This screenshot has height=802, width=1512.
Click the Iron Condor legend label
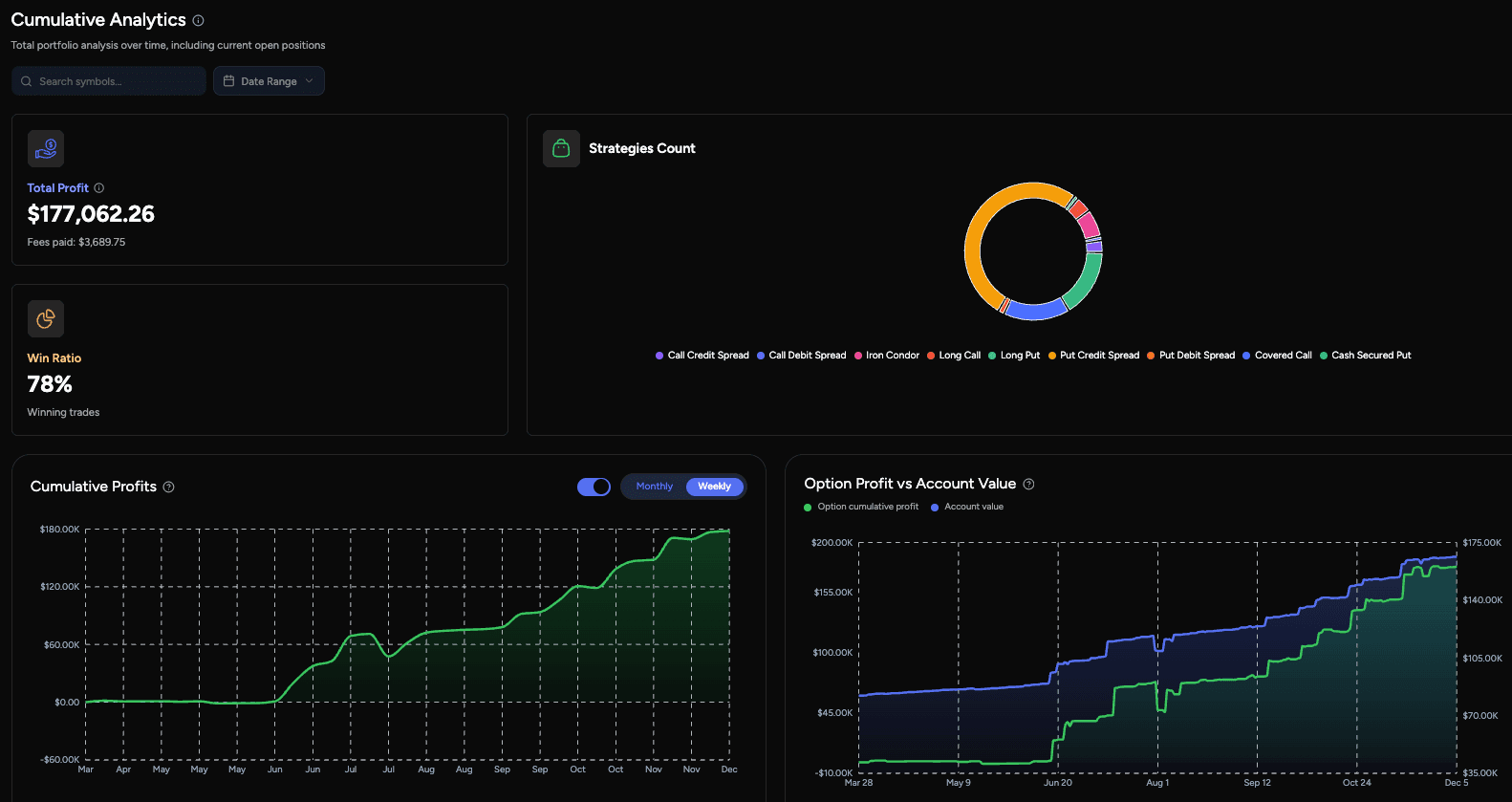tap(892, 356)
